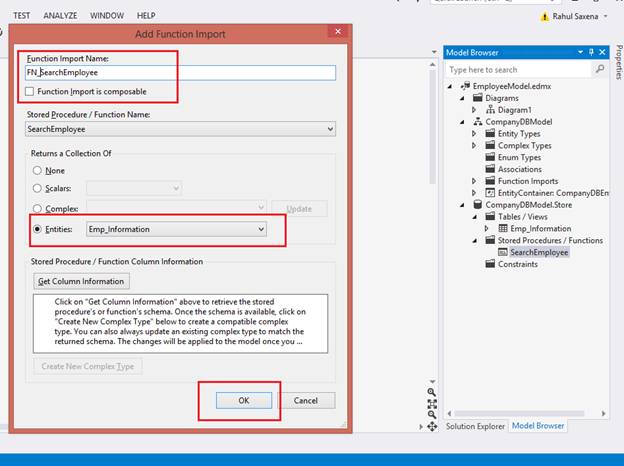Click the OK button
624x466 pixels.
(244, 400)
